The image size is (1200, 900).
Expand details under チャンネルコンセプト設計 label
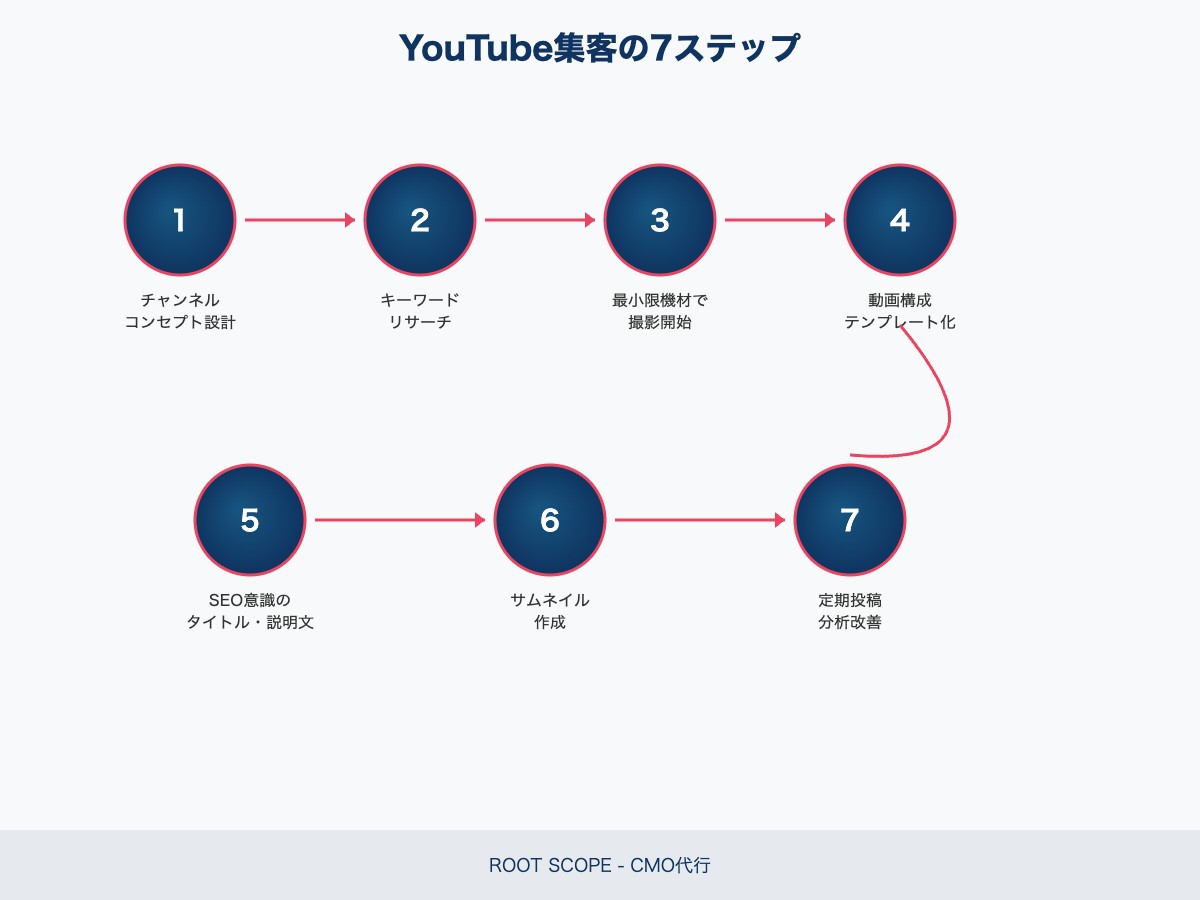179,311
